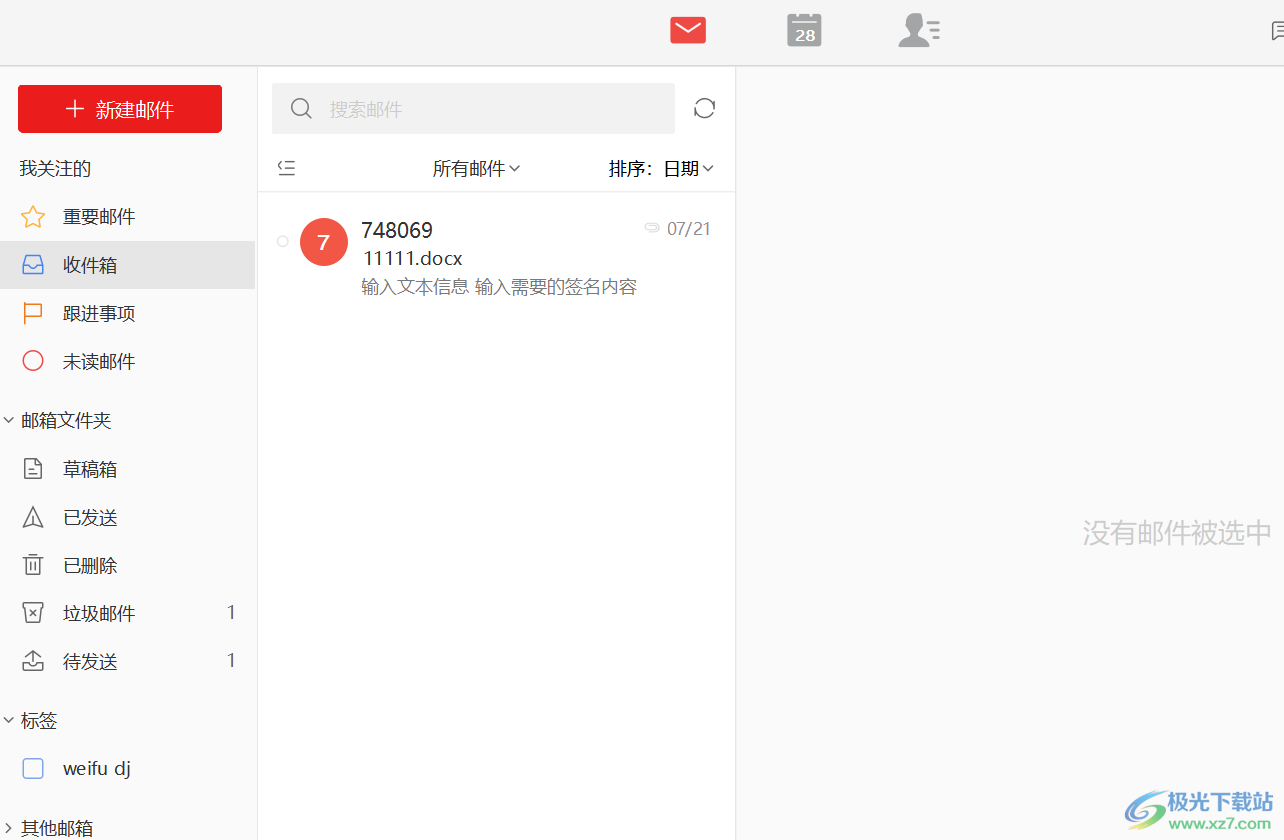The width and height of the screenshot is (1284, 840).
Task: Open the email subject 11111.docx
Action: point(412,259)
